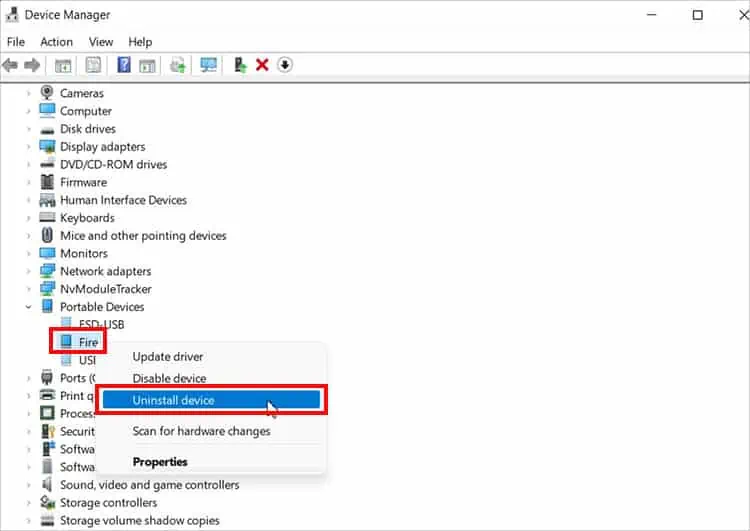Click the Firmware chip icon

click(47, 182)
